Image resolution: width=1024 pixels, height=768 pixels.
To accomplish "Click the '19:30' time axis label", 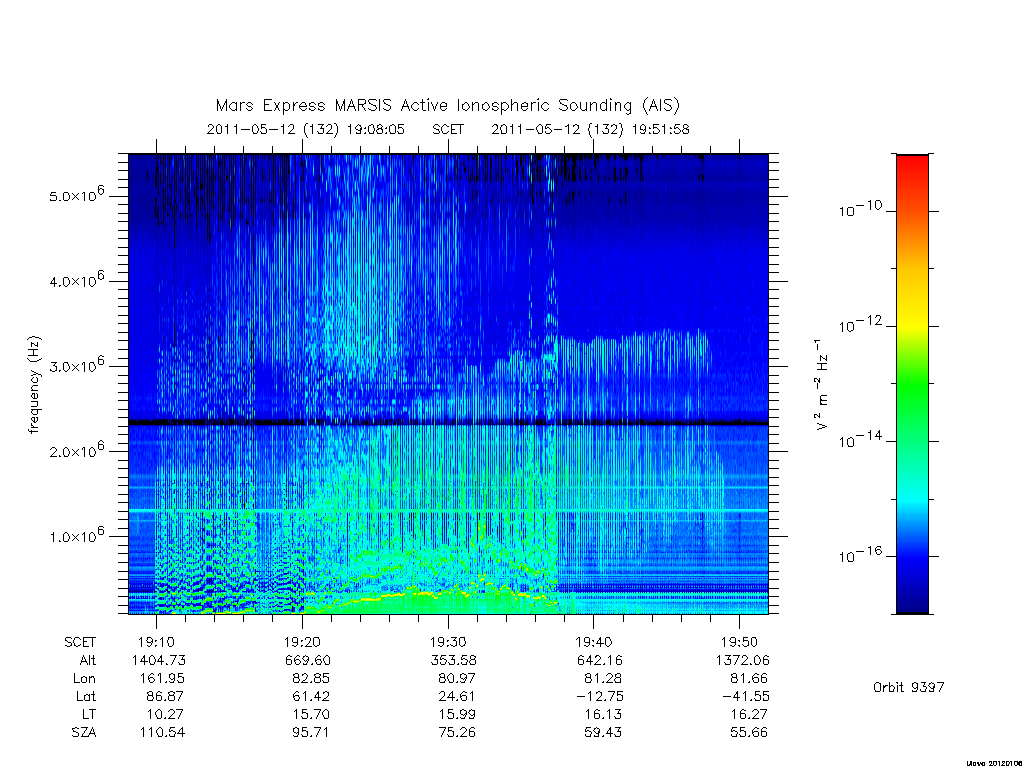I will coord(448,643).
